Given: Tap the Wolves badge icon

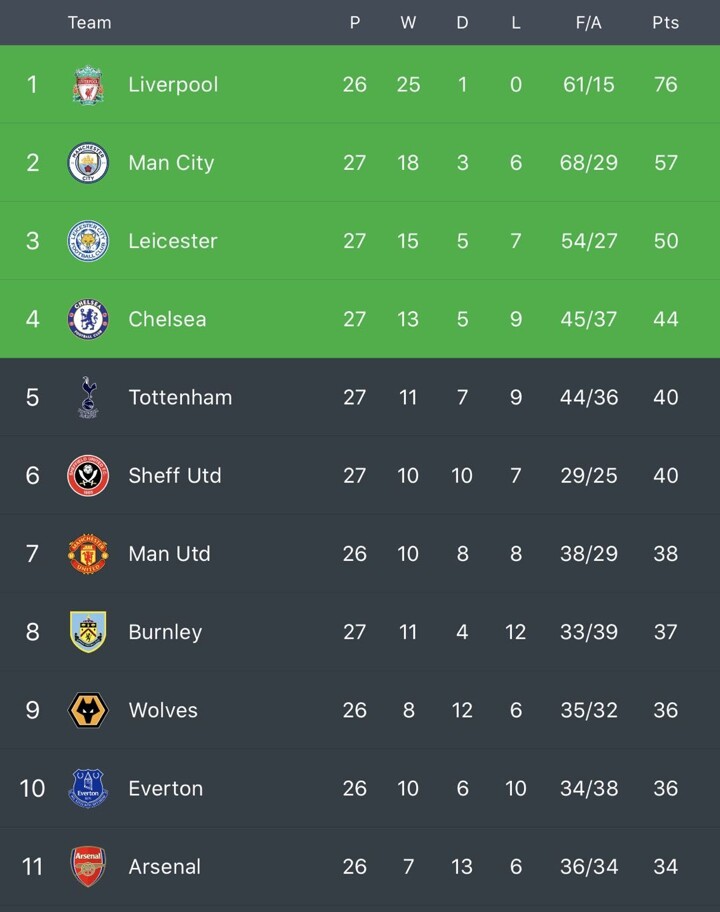Looking at the screenshot, I should point(88,710).
